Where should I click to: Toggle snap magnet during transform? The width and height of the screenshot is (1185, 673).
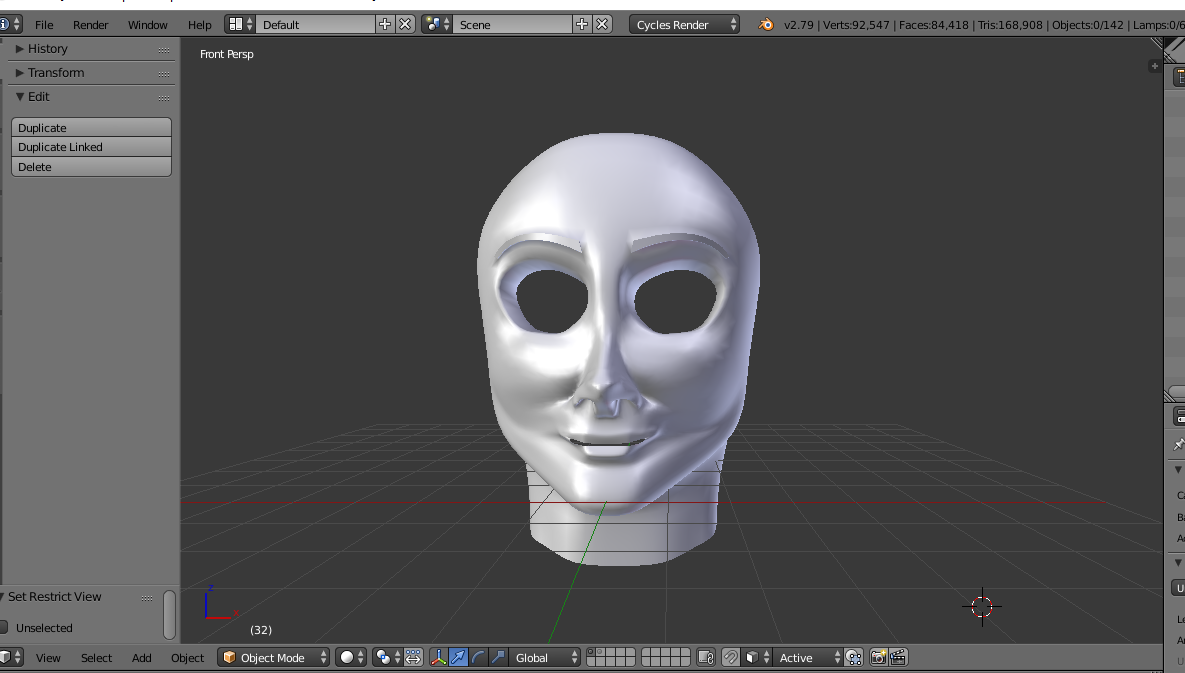[x=731, y=657]
